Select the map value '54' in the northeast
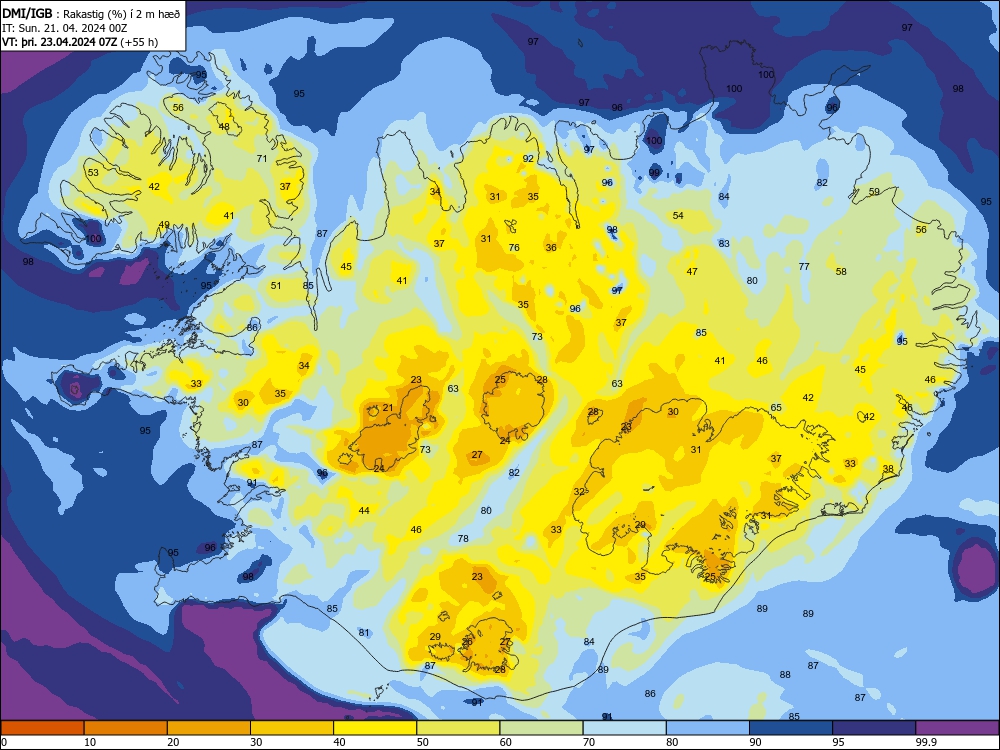The height and width of the screenshot is (750, 1000). click(678, 216)
